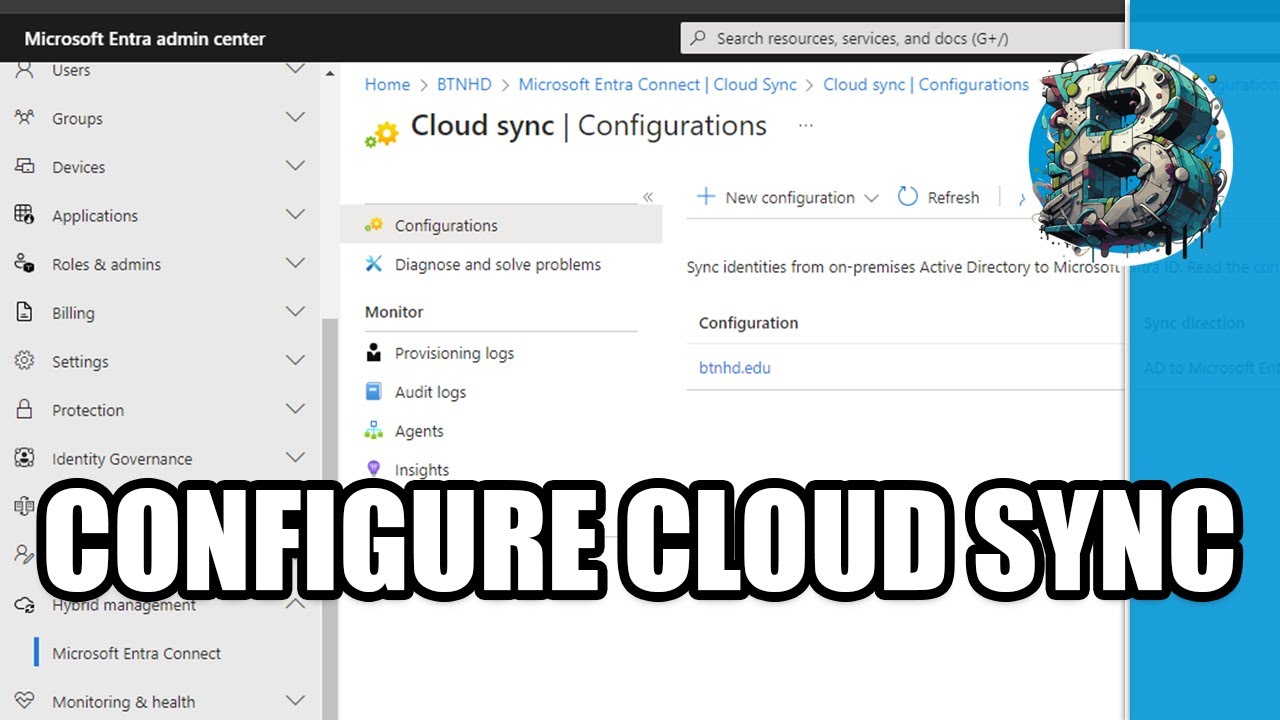Click the Agents hierarchy icon
This screenshot has height=720, width=1280.
(x=374, y=431)
